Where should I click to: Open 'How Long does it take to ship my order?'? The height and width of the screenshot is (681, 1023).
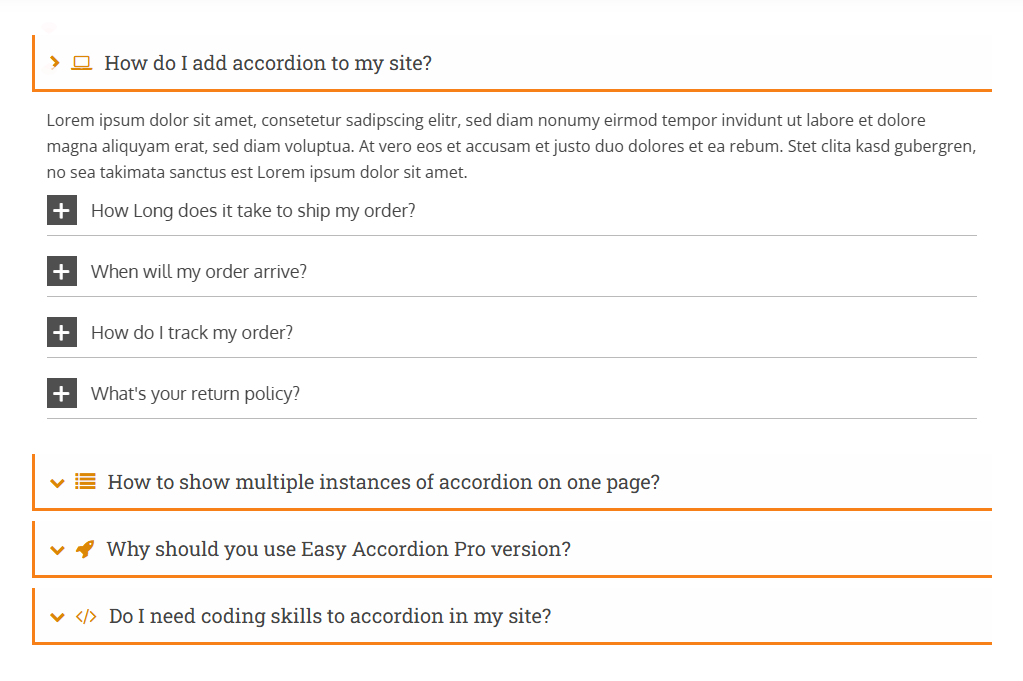coord(253,211)
